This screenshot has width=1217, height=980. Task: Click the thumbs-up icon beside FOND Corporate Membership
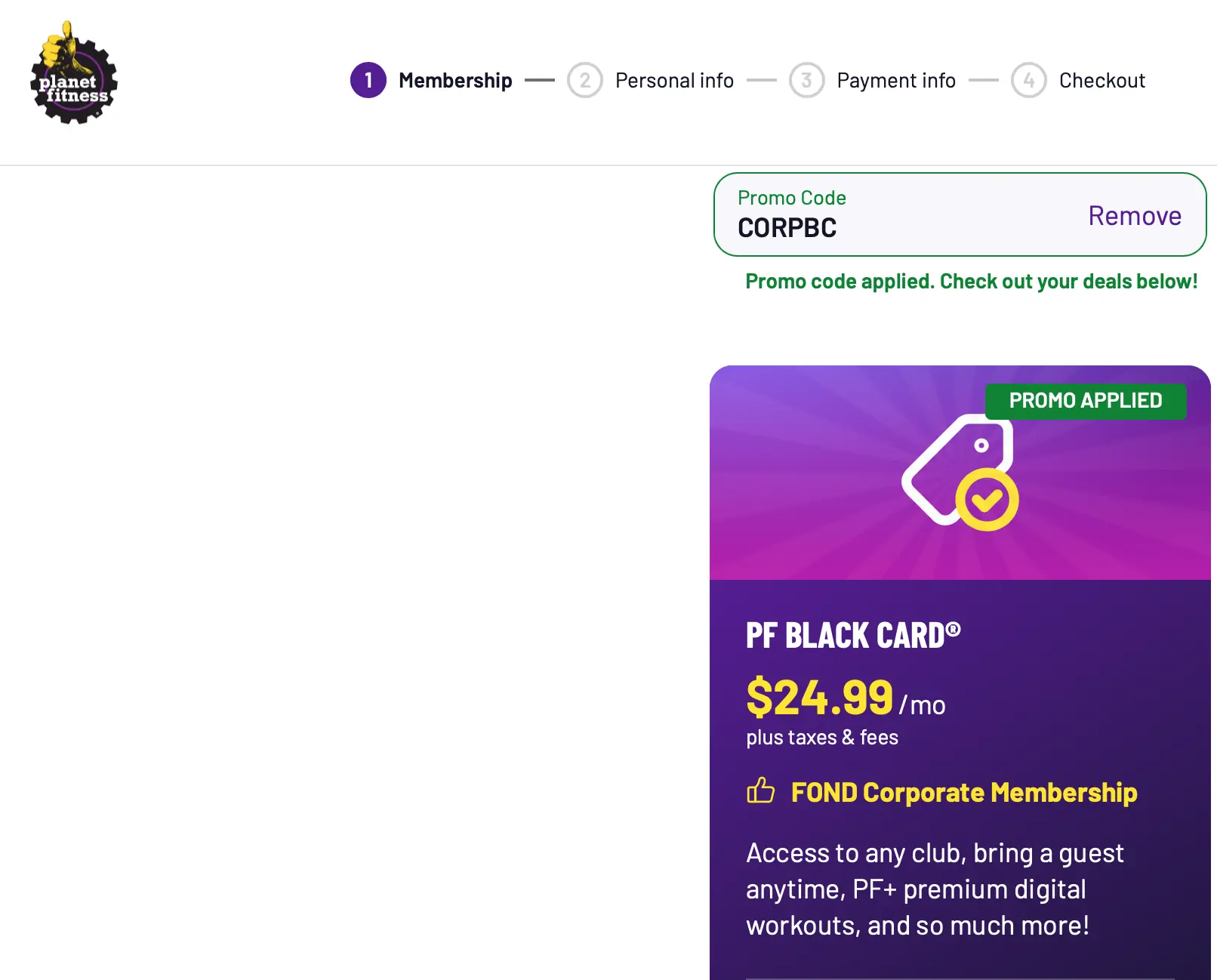coord(763,792)
